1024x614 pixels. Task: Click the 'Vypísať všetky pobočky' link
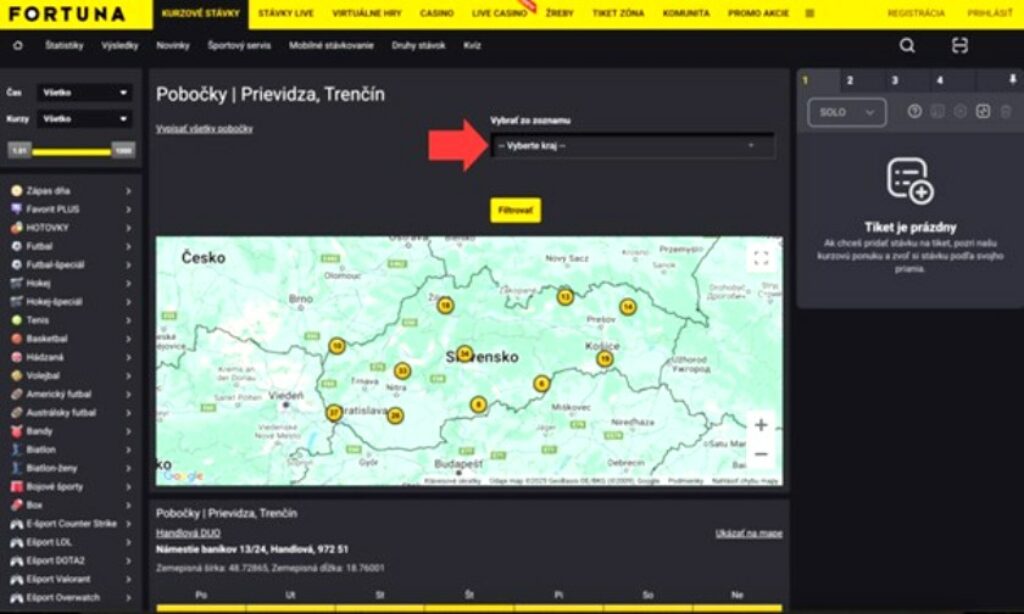(204, 129)
